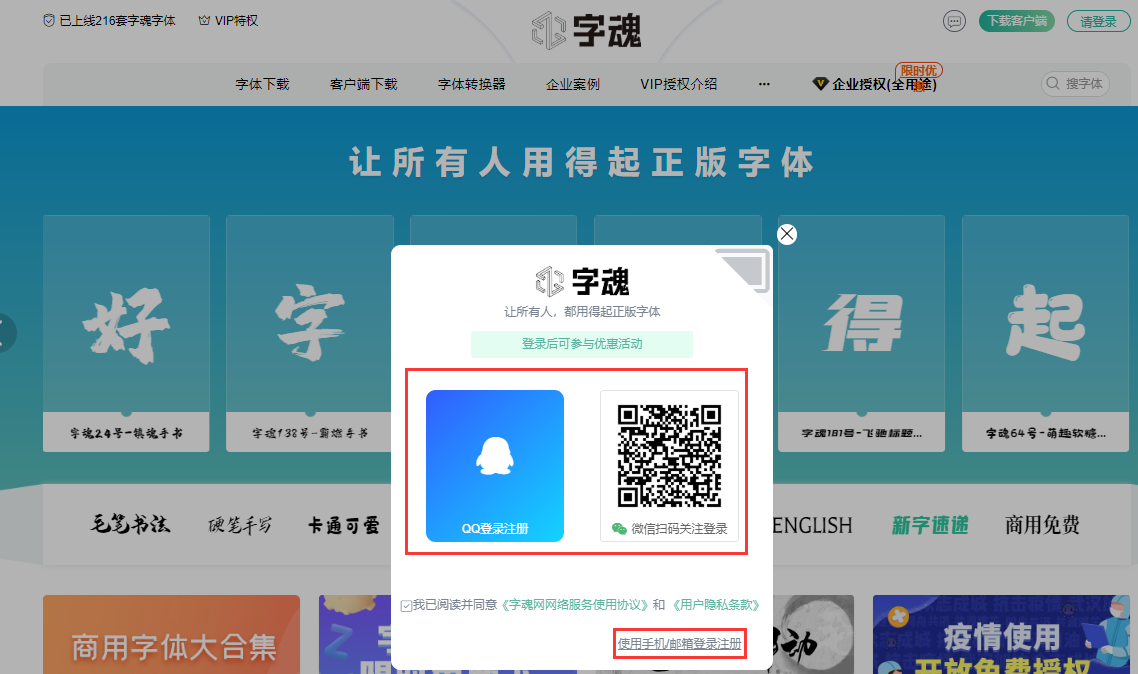Open the VIP特权 link in the top bar
1138x674 pixels.
(237, 20)
